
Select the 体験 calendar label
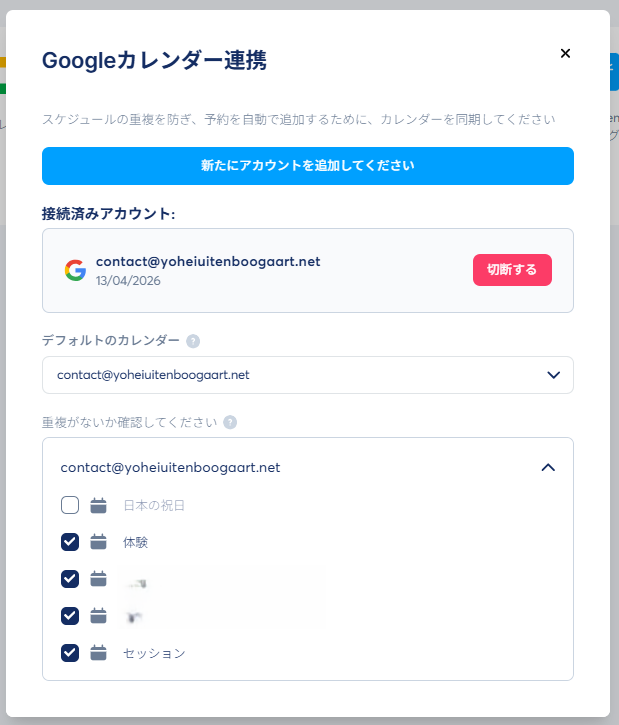tap(136, 542)
